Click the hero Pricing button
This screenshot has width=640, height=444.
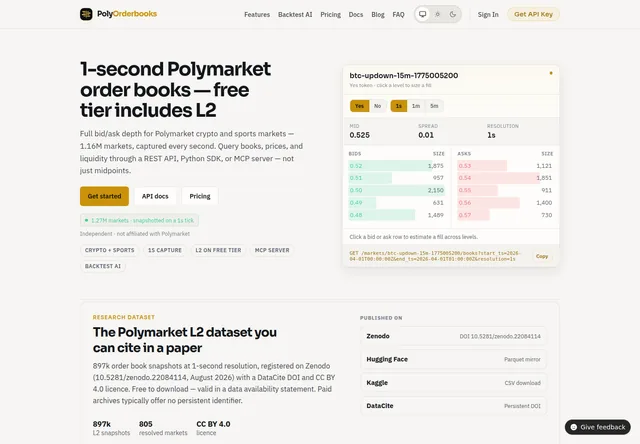click(200, 196)
